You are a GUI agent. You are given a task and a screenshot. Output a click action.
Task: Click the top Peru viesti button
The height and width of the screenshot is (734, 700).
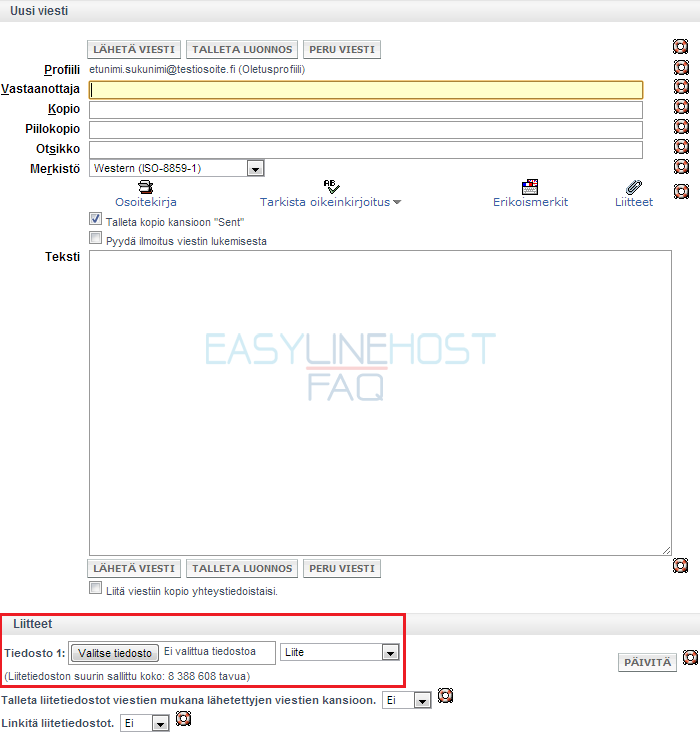342,50
